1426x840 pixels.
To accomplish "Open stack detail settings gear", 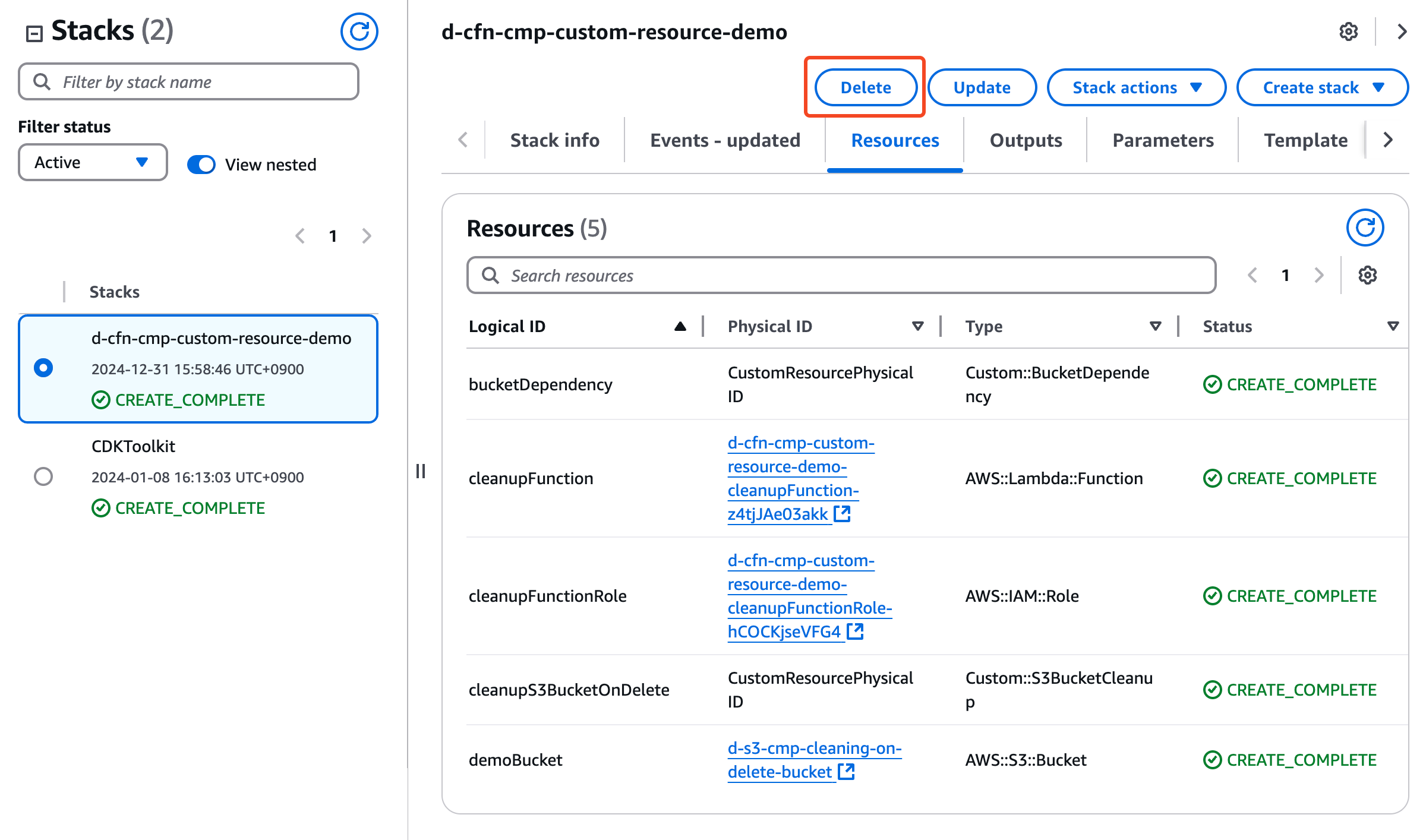I will pyautogui.click(x=1348, y=31).
